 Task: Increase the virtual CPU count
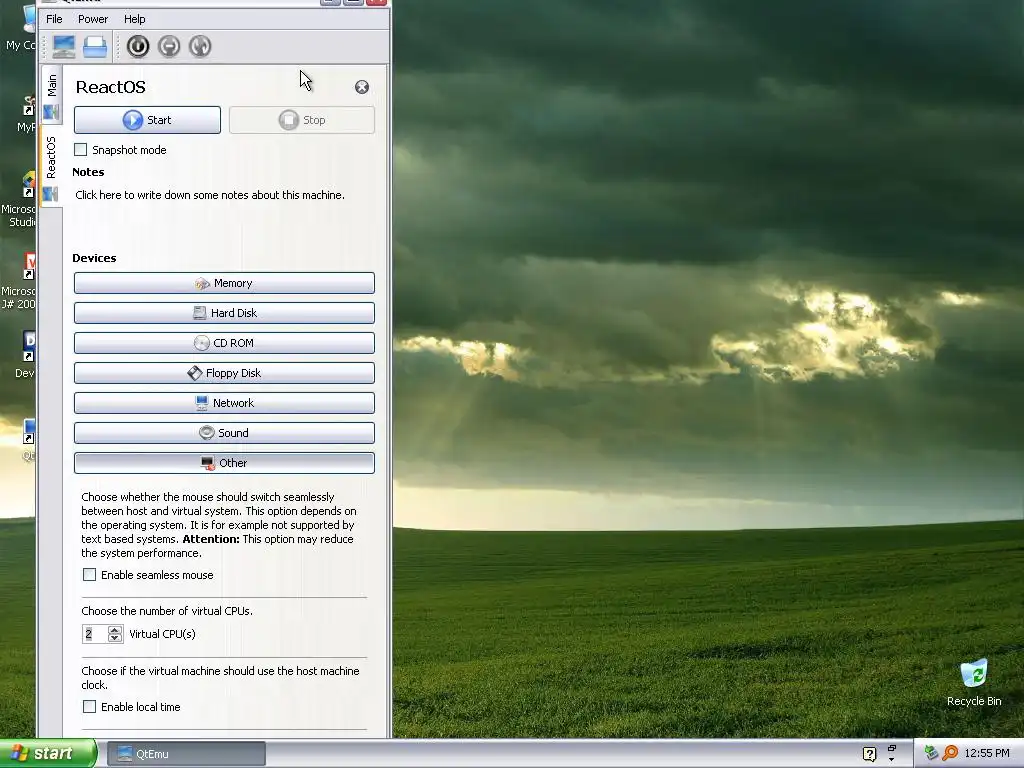(x=115, y=630)
